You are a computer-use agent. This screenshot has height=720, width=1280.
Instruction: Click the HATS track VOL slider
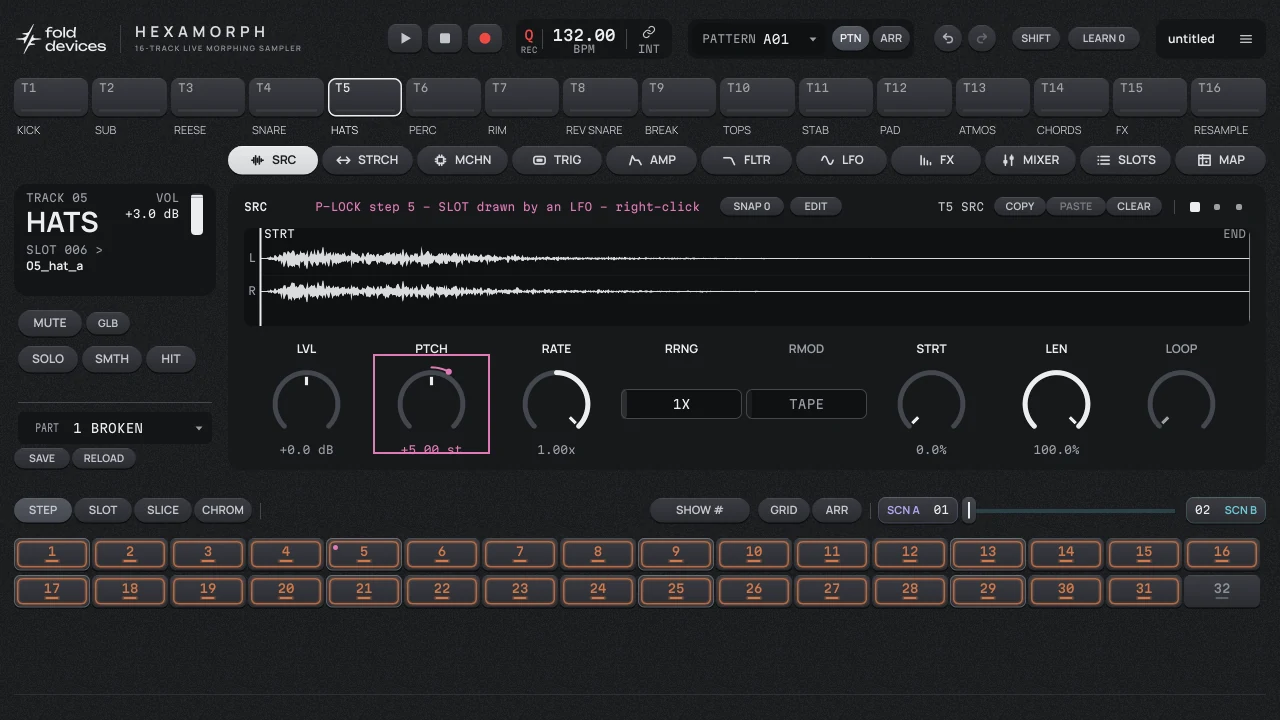197,215
